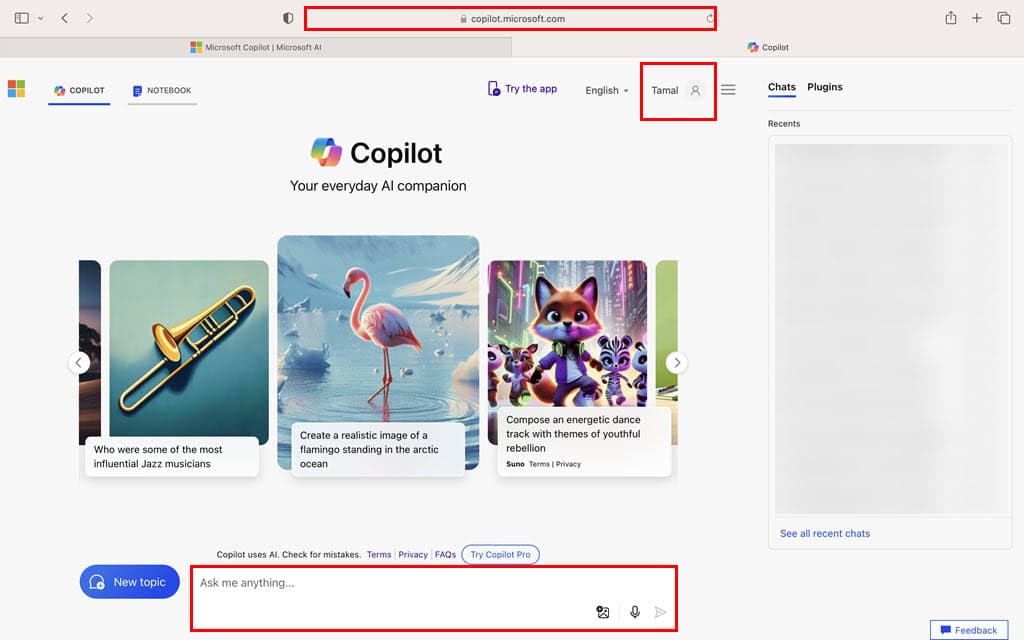Select the NOTEBOOK tab
The width and height of the screenshot is (1024, 640).
162,91
